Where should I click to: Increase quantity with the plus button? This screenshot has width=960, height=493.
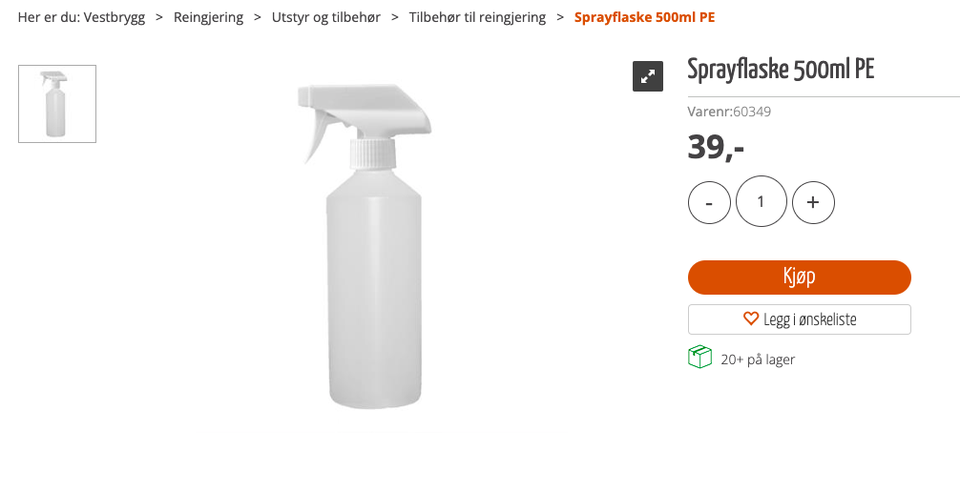coord(813,202)
